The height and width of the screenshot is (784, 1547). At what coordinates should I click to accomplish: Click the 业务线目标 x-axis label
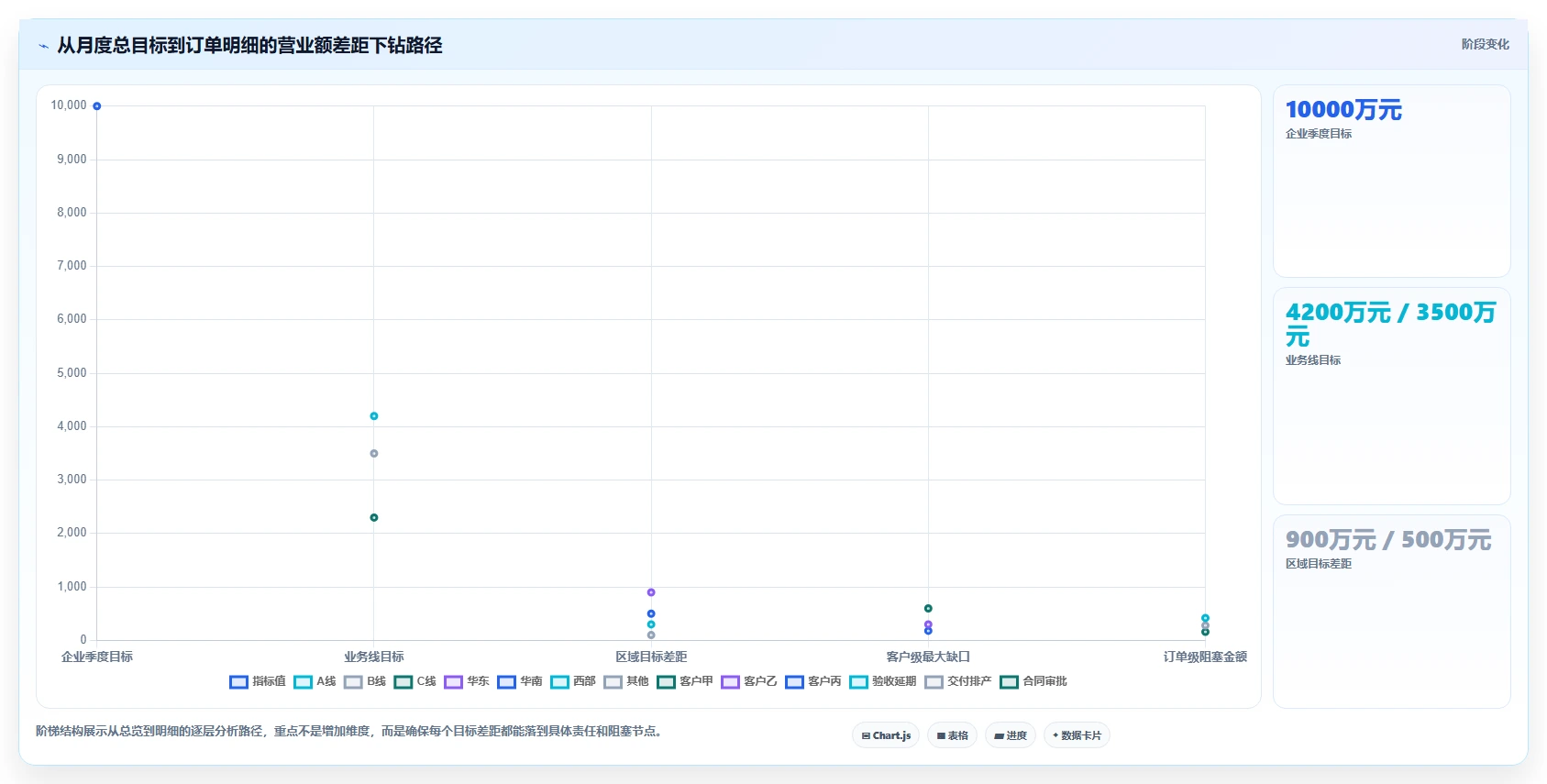374,657
